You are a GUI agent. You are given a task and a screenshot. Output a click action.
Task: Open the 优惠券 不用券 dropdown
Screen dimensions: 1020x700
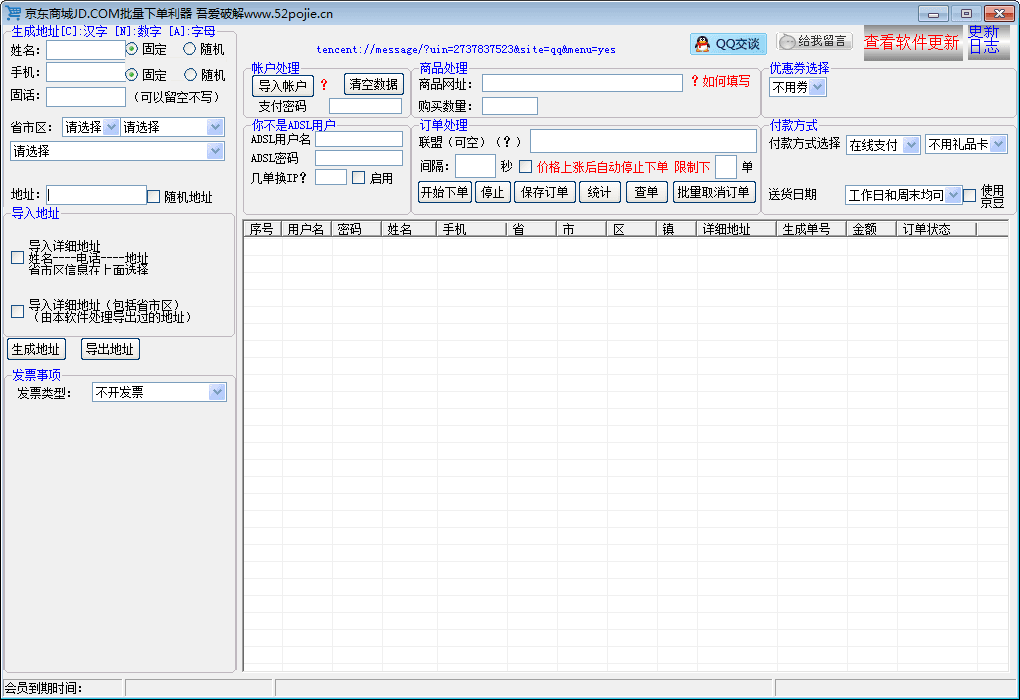pos(817,87)
